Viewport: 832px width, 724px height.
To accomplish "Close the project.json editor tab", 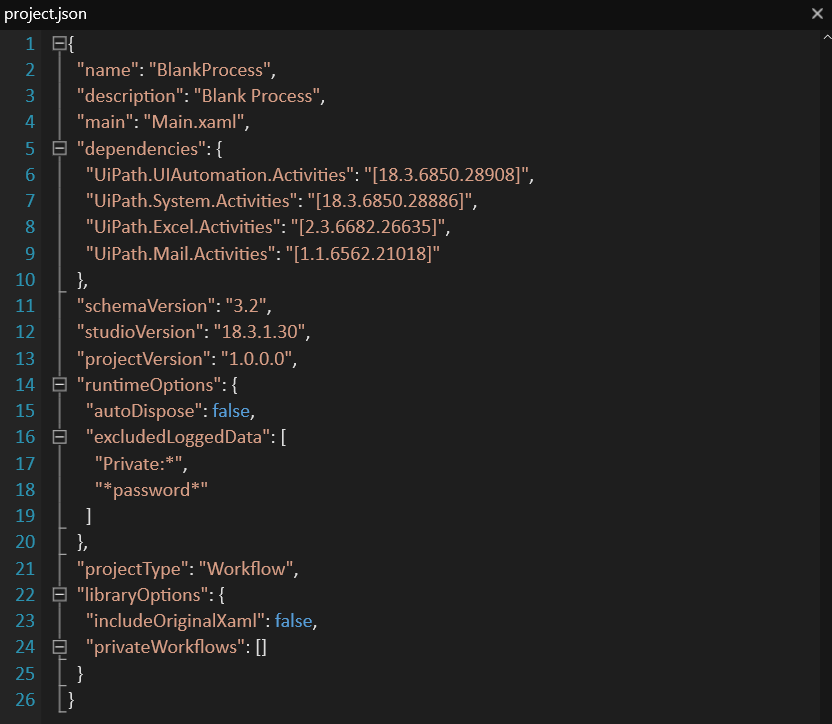I will (x=817, y=14).
